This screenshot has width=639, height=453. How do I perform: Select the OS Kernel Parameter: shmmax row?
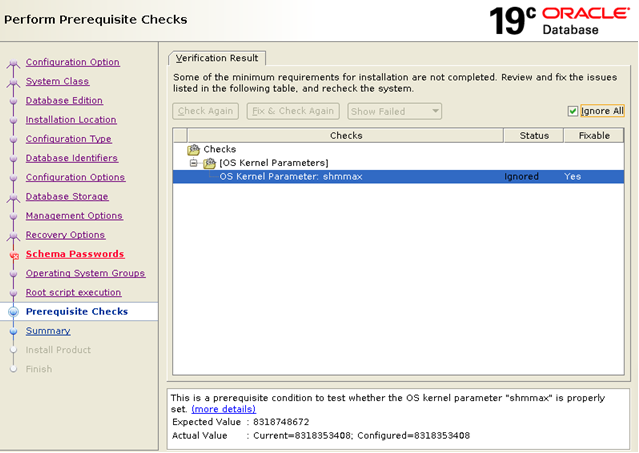pos(398,177)
